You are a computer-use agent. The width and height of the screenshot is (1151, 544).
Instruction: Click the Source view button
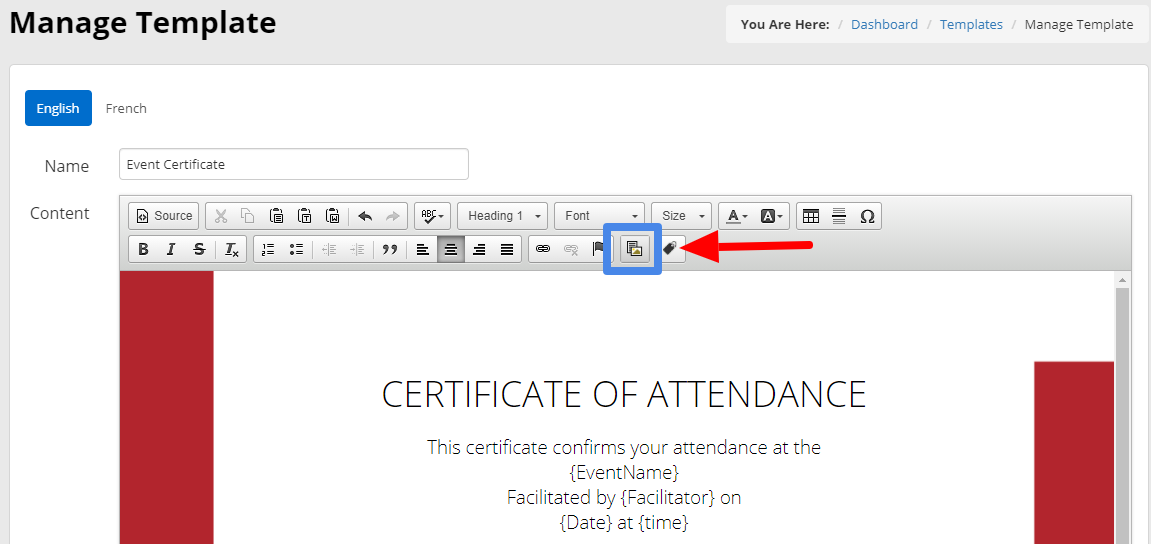coord(164,216)
